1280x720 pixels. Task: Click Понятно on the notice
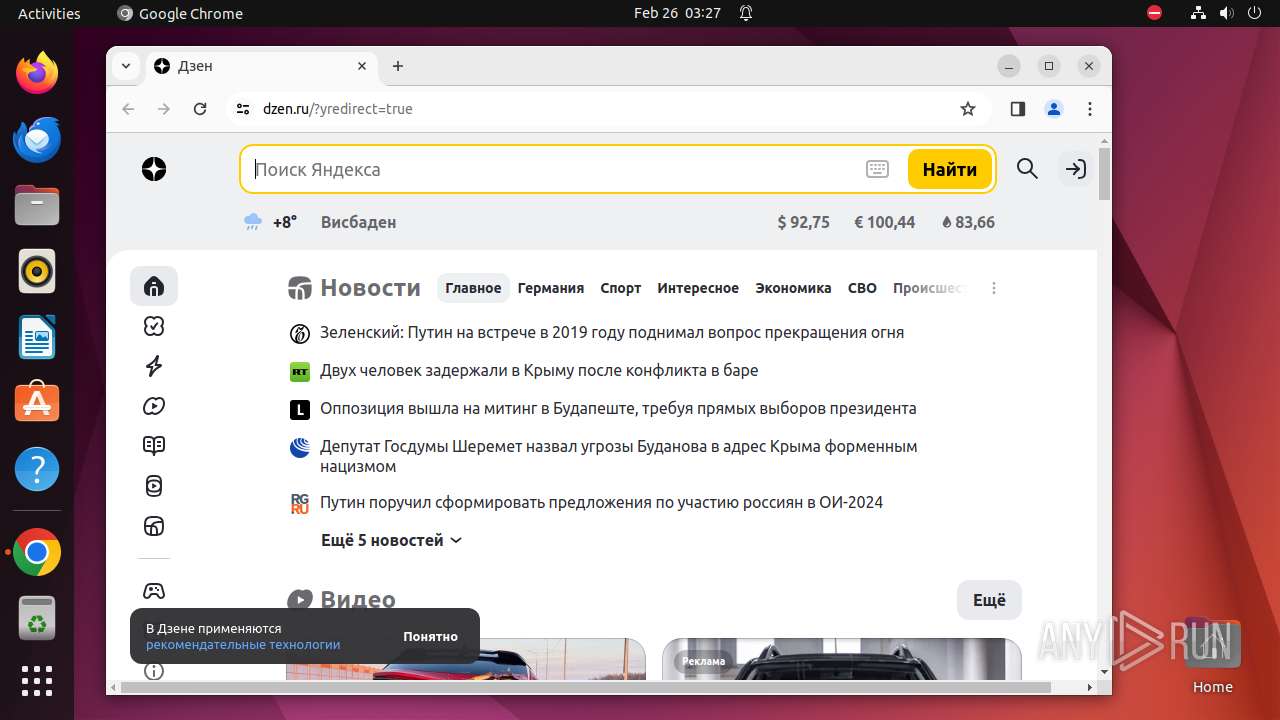[431, 637]
